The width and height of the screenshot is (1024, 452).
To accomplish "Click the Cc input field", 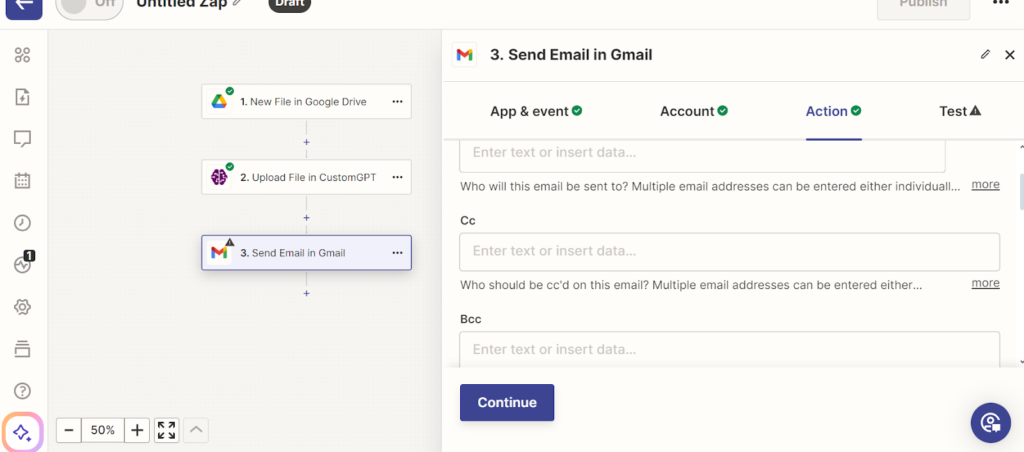I will [729, 251].
